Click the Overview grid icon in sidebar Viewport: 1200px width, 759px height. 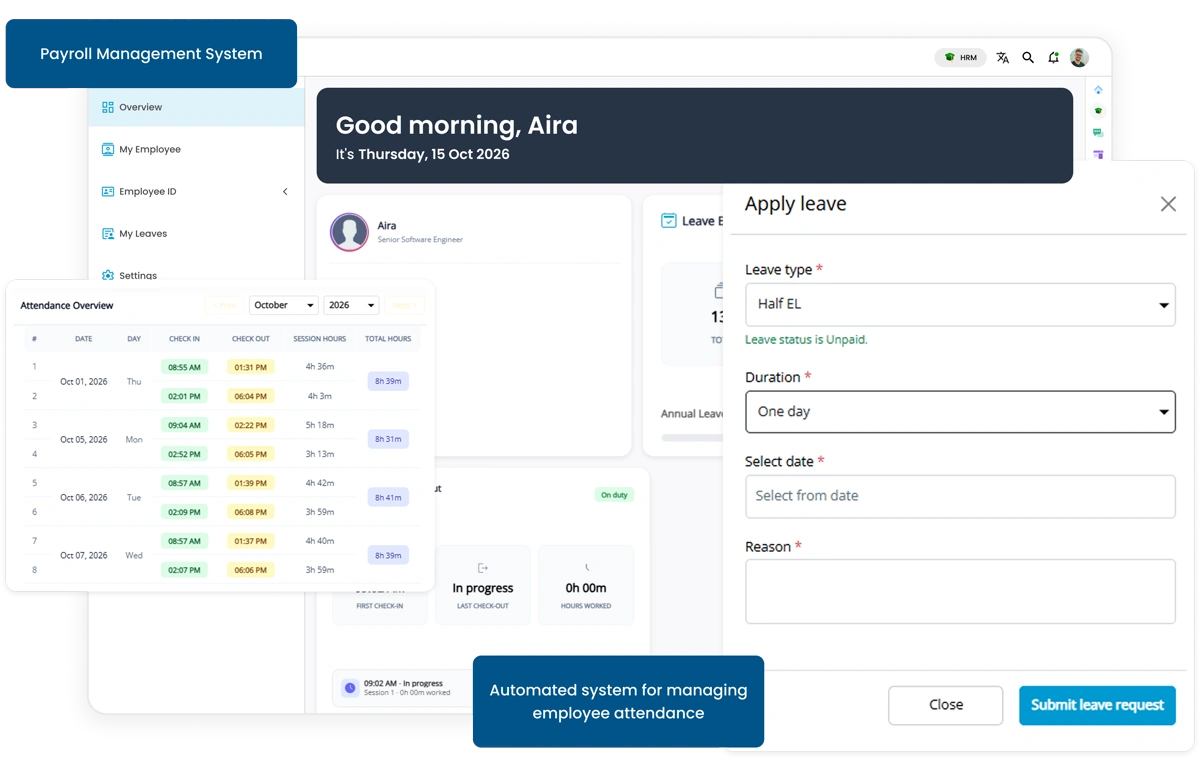(x=108, y=107)
